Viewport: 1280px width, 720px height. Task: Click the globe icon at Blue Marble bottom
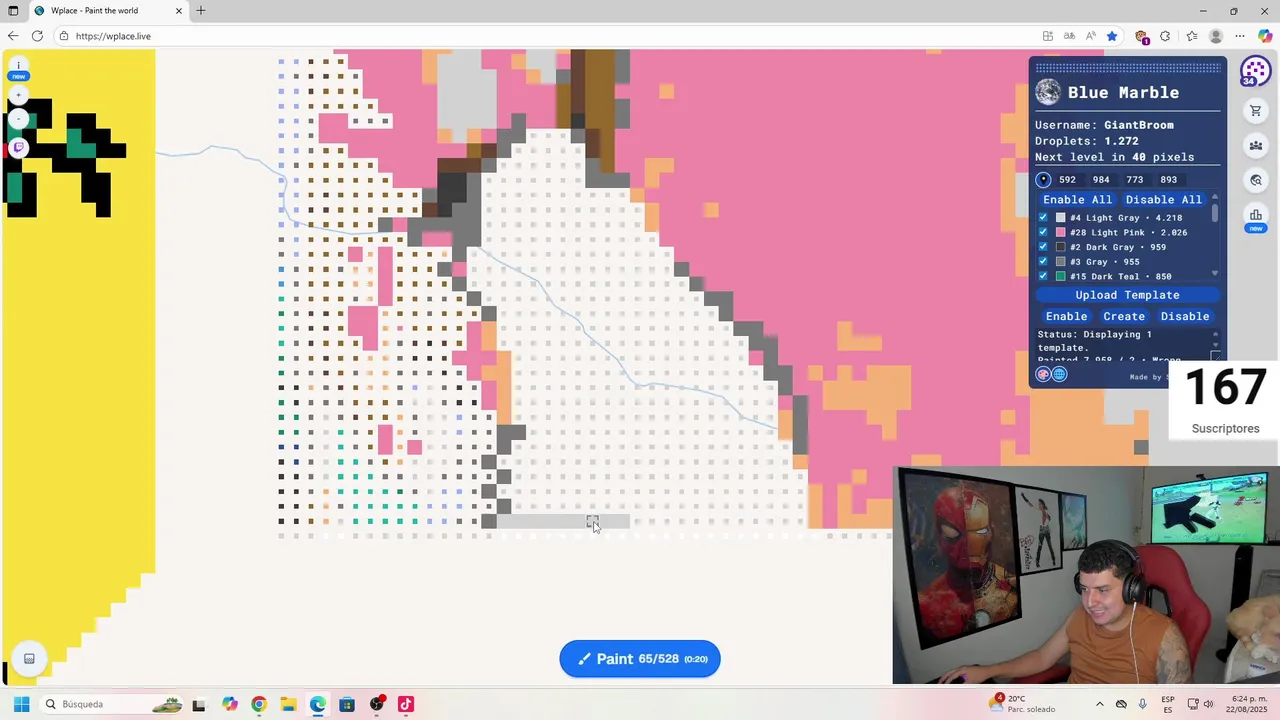coord(1059,374)
